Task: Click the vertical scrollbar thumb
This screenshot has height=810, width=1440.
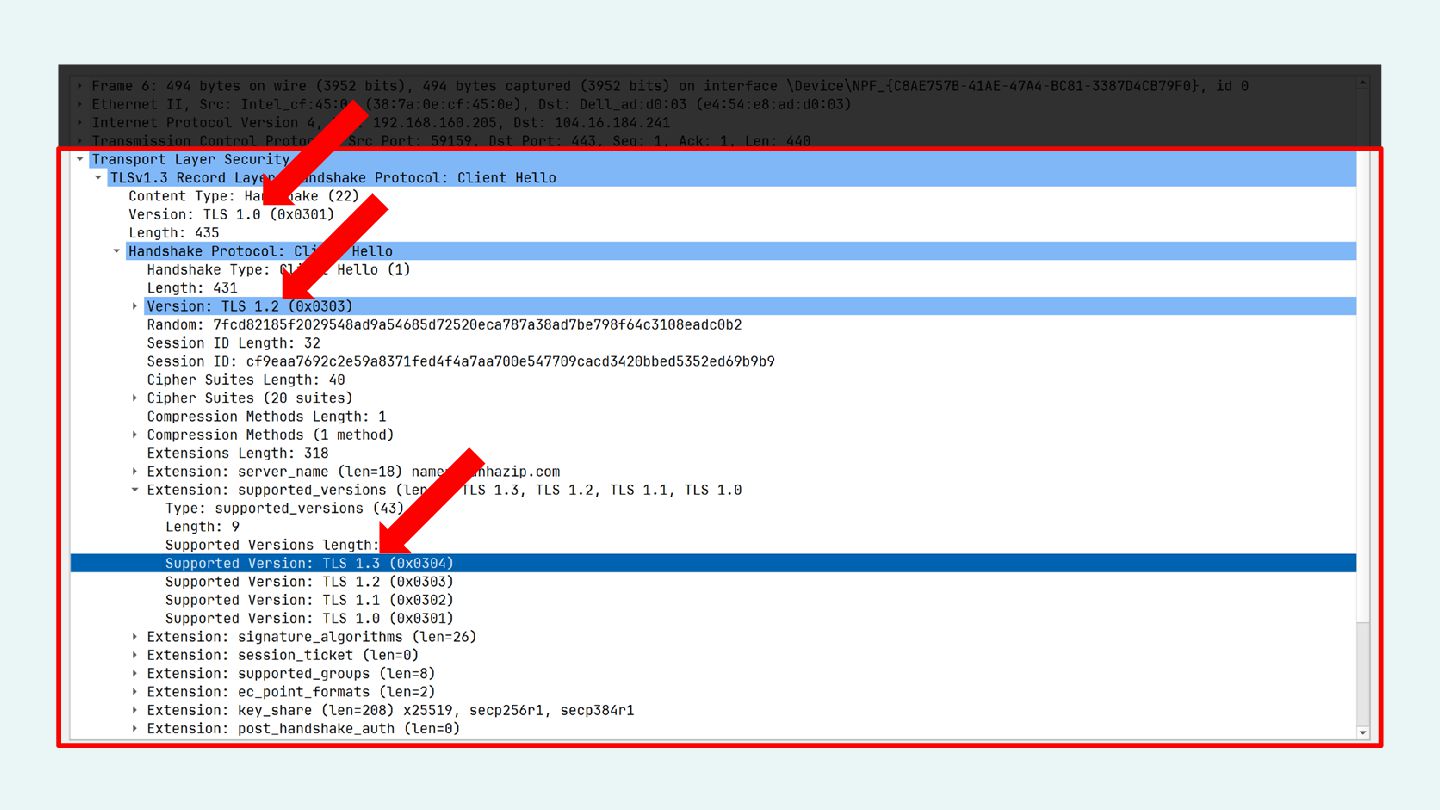Action: (x=1363, y=674)
